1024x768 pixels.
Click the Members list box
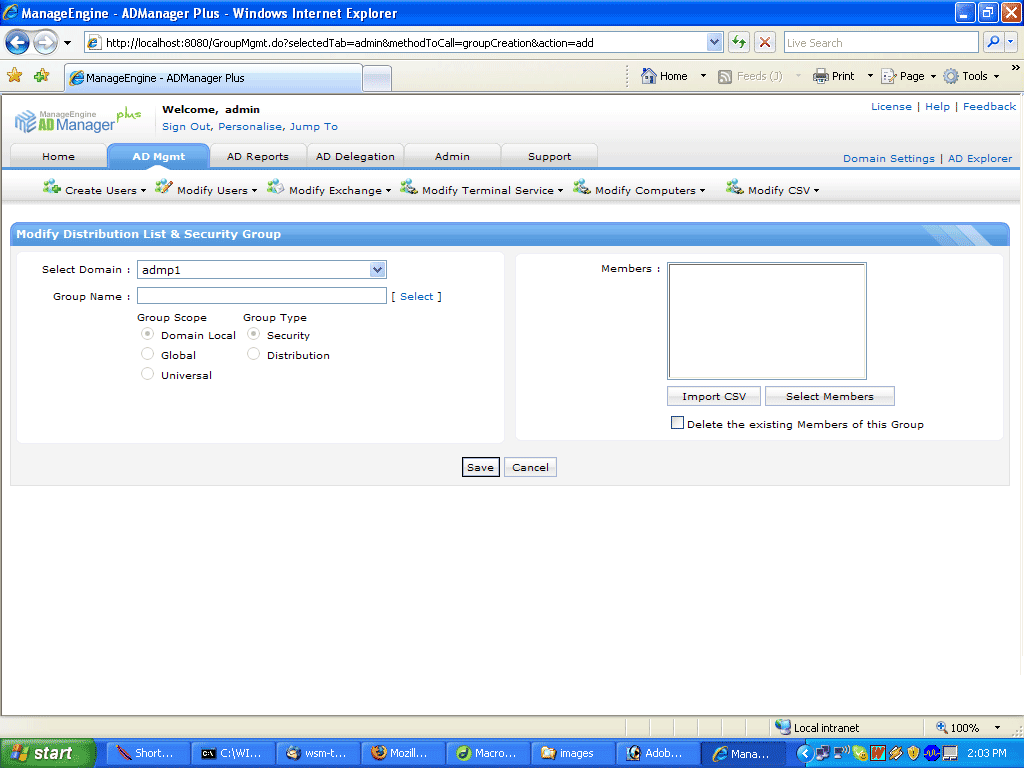(767, 321)
